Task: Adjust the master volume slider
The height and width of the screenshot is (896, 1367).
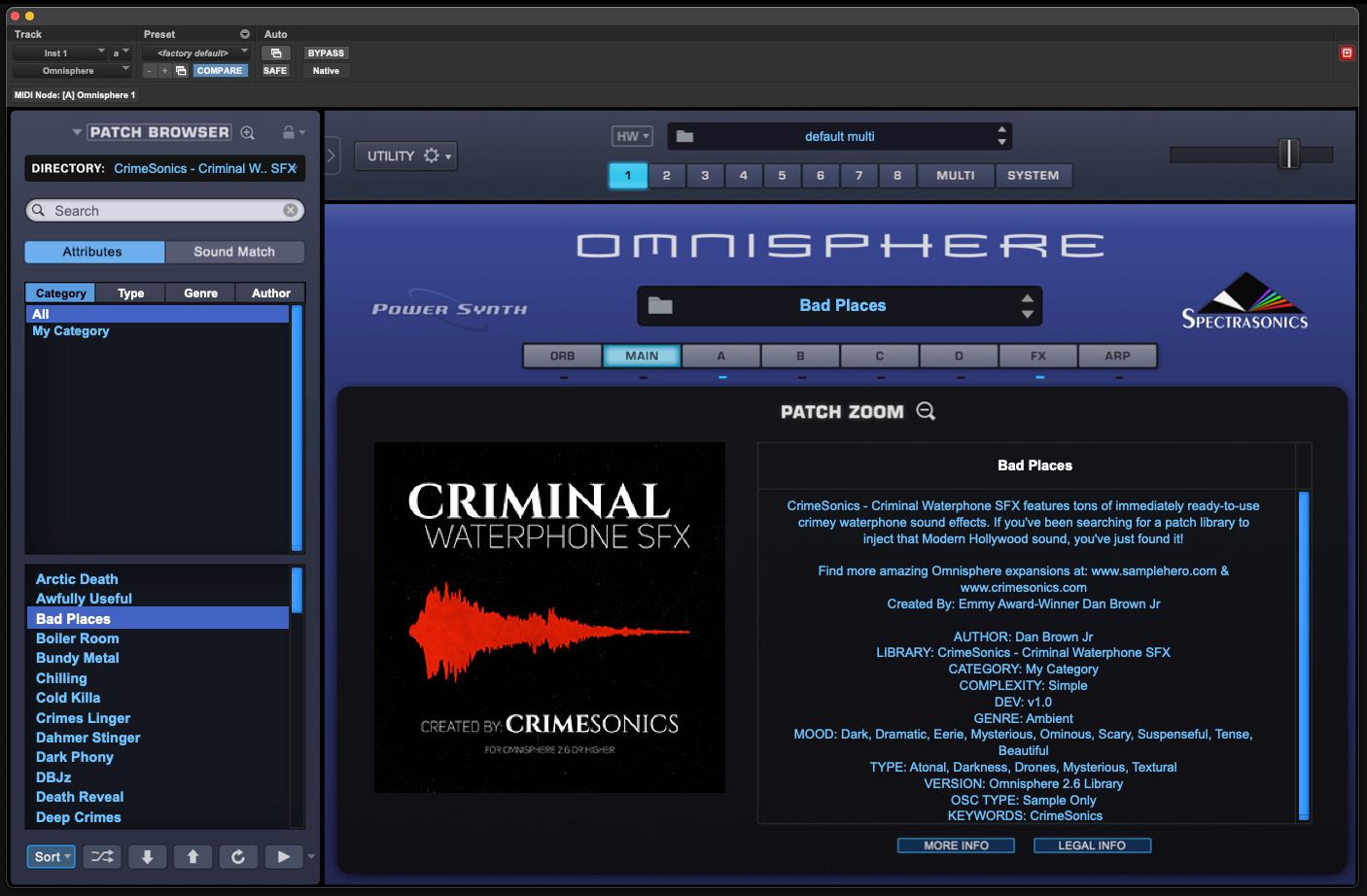Action: click(x=1289, y=154)
